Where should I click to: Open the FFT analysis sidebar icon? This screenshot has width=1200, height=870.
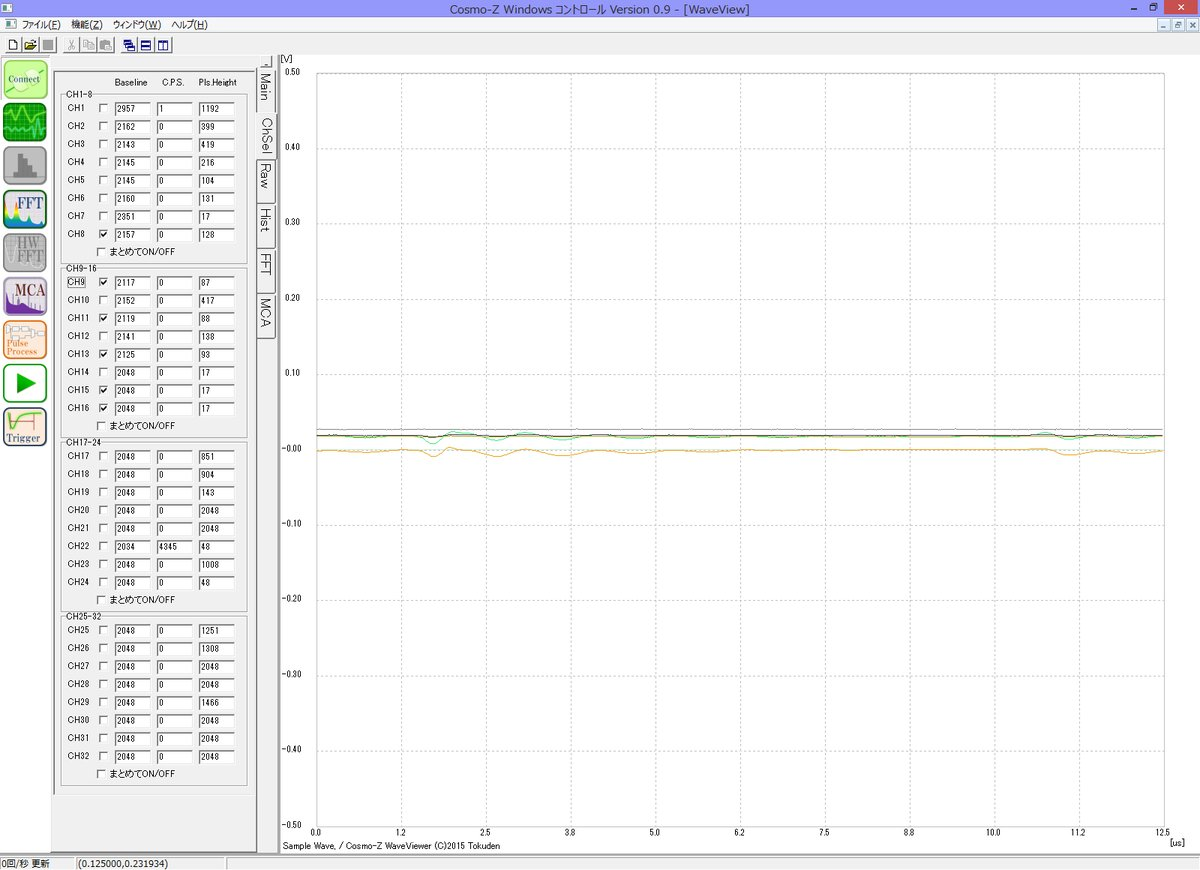(25, 209)
